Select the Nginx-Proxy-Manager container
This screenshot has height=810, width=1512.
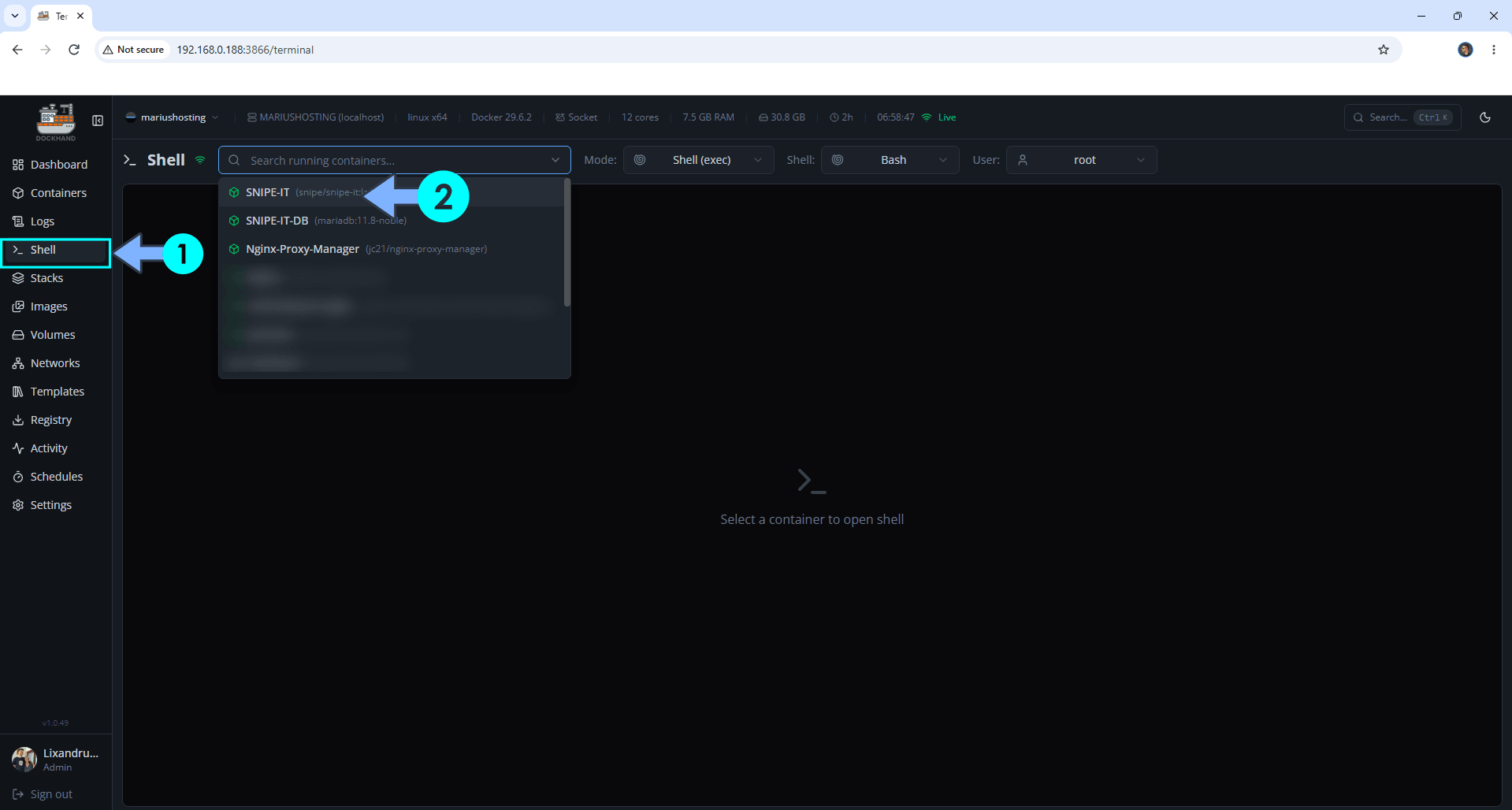(x=392, y=249)
